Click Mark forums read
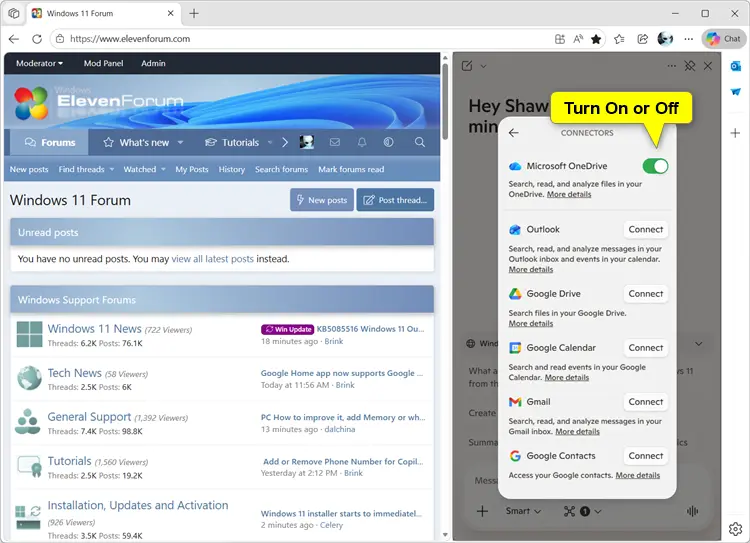750x543 pixels. (351, 169)
